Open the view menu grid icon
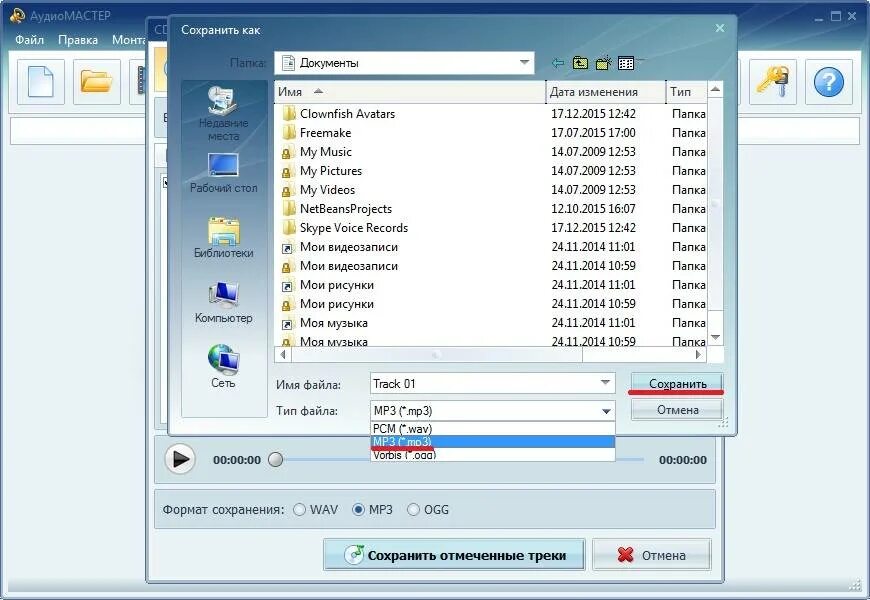Screen dimensions: 870x600 tap(626, 63)
